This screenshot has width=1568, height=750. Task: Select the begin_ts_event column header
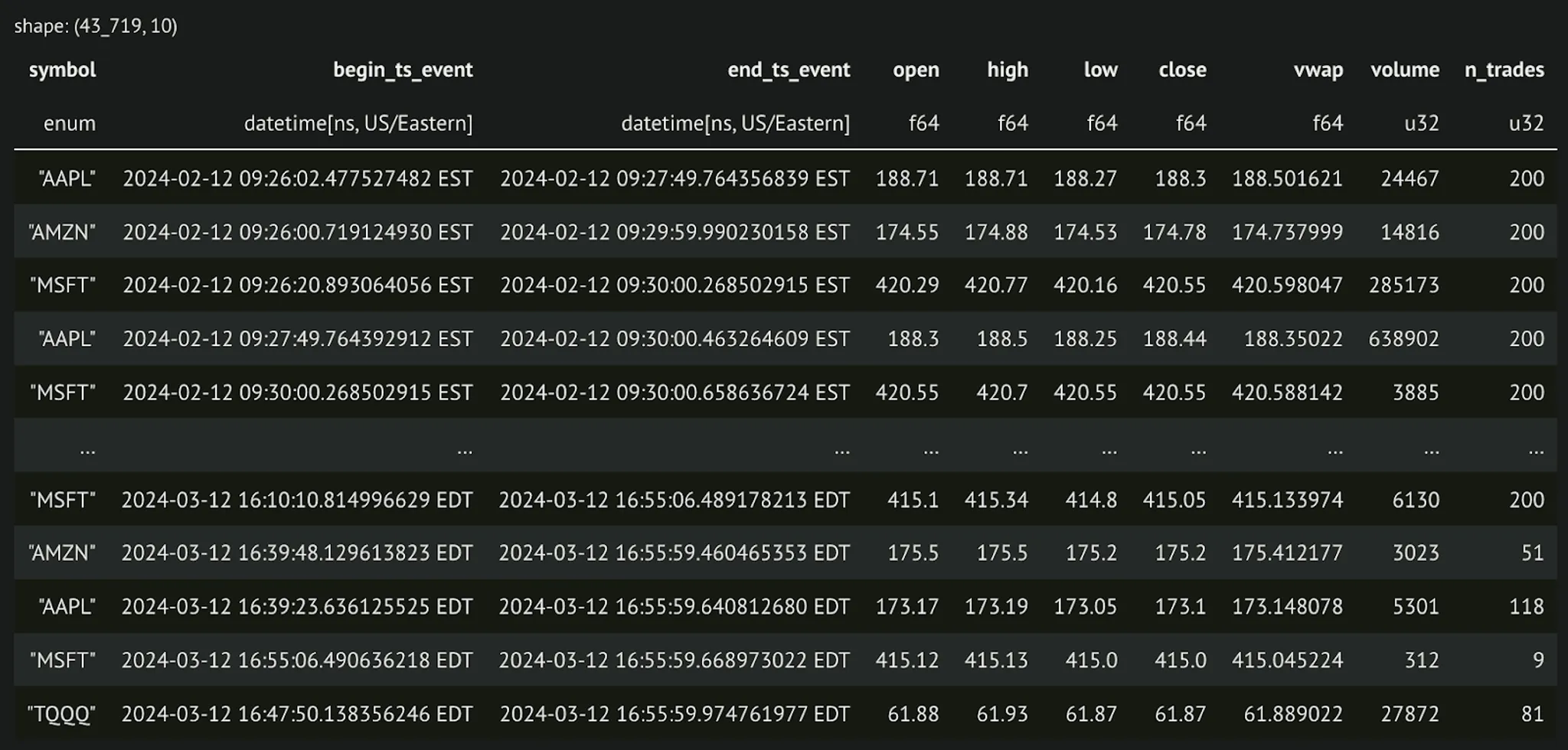(x=403, y=70)
